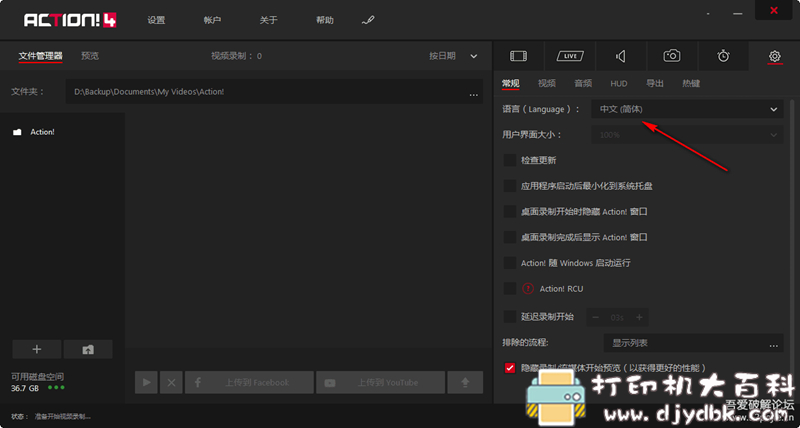The height and width of the screenshot is (428, 800).
Task: Click the settings panel vertical scrollbar
Action: tap(792, 230)
